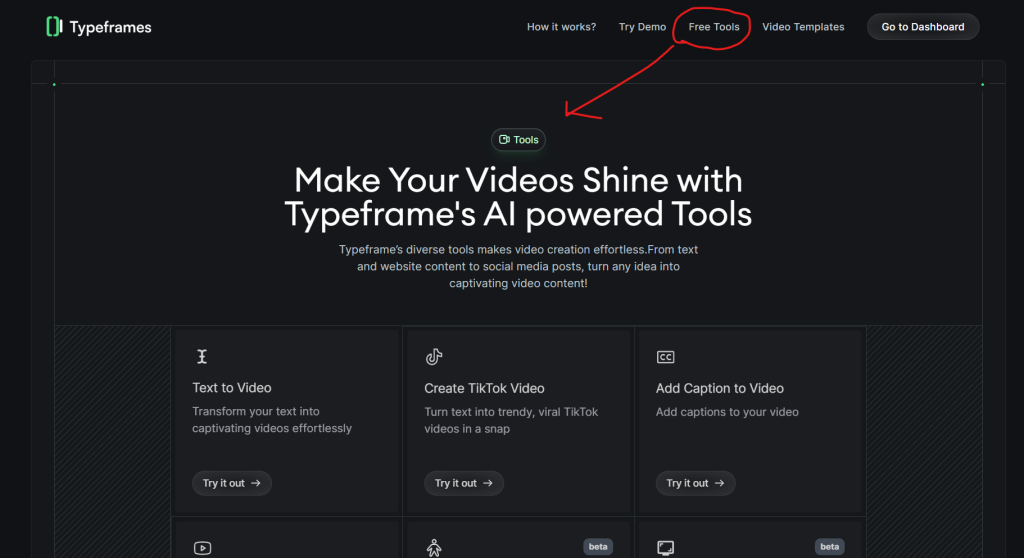Click the TikTok logo icon
This screenshot has width=1024, height=558.
(x=434, y=356)
